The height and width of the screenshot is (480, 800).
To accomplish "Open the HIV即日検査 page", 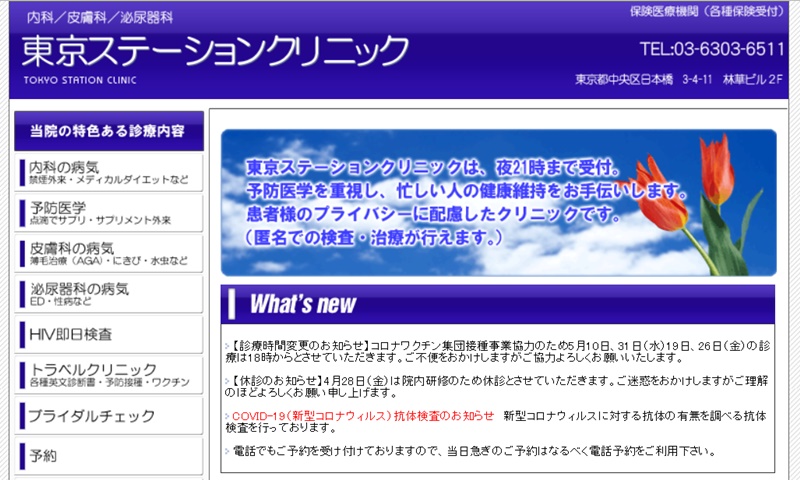I will tap(110, 334).
